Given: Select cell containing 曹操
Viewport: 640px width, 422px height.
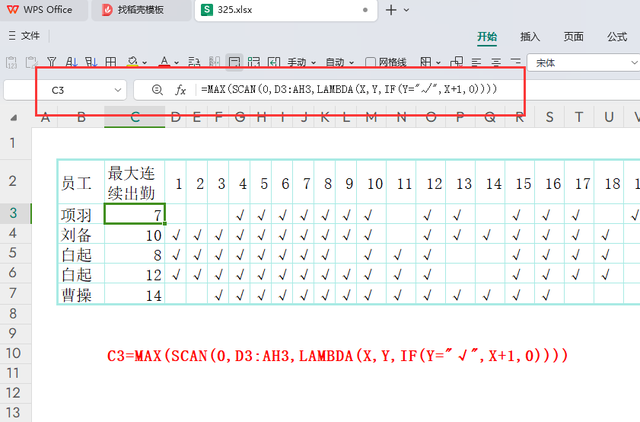Looking at the screenshot, I should coord(81,294).
